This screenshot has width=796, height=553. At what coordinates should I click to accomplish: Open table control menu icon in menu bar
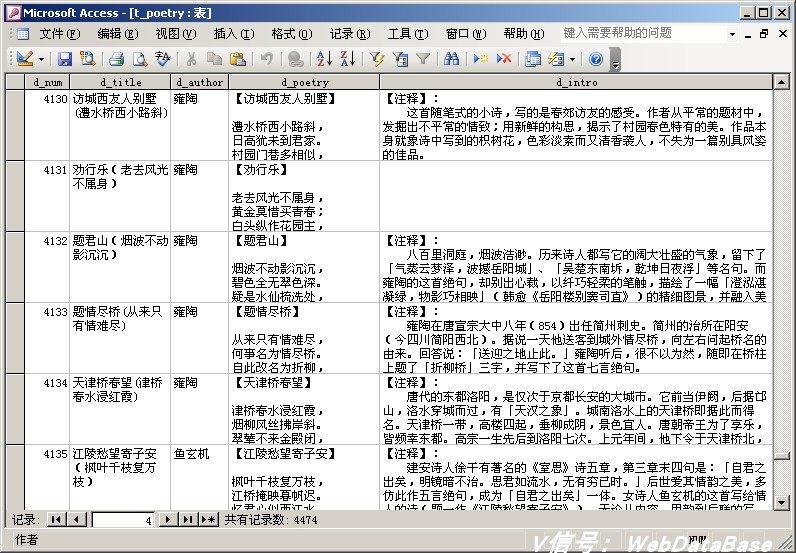coord(23,34)
